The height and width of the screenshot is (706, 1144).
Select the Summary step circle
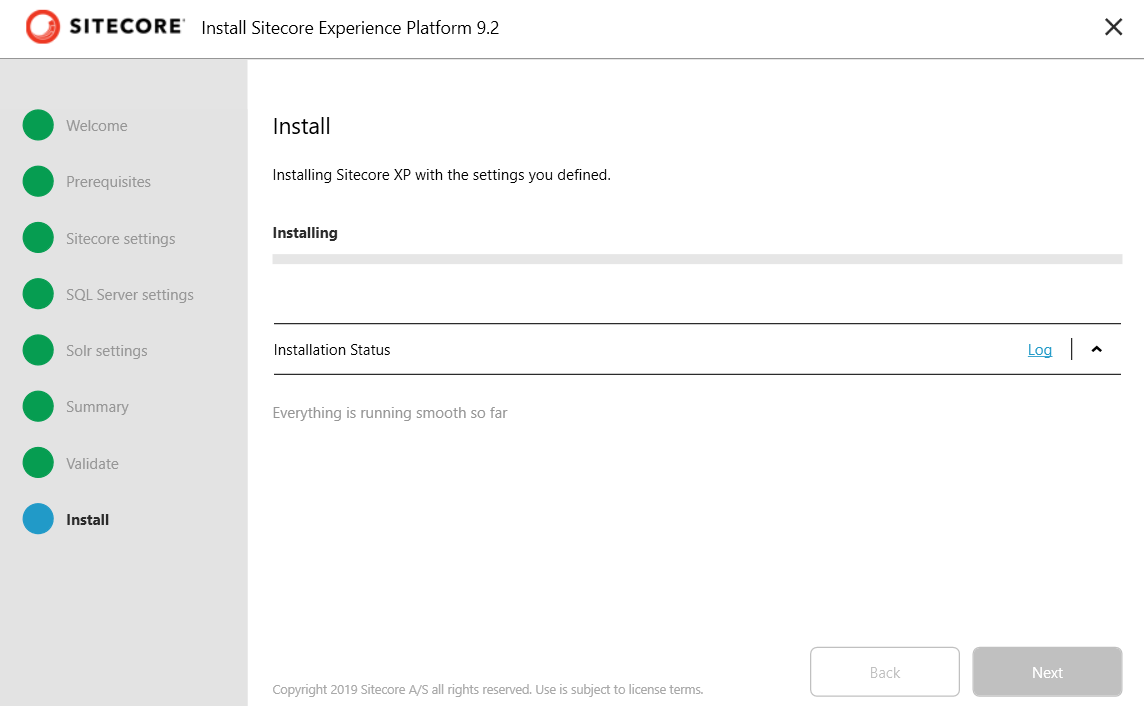38,406
